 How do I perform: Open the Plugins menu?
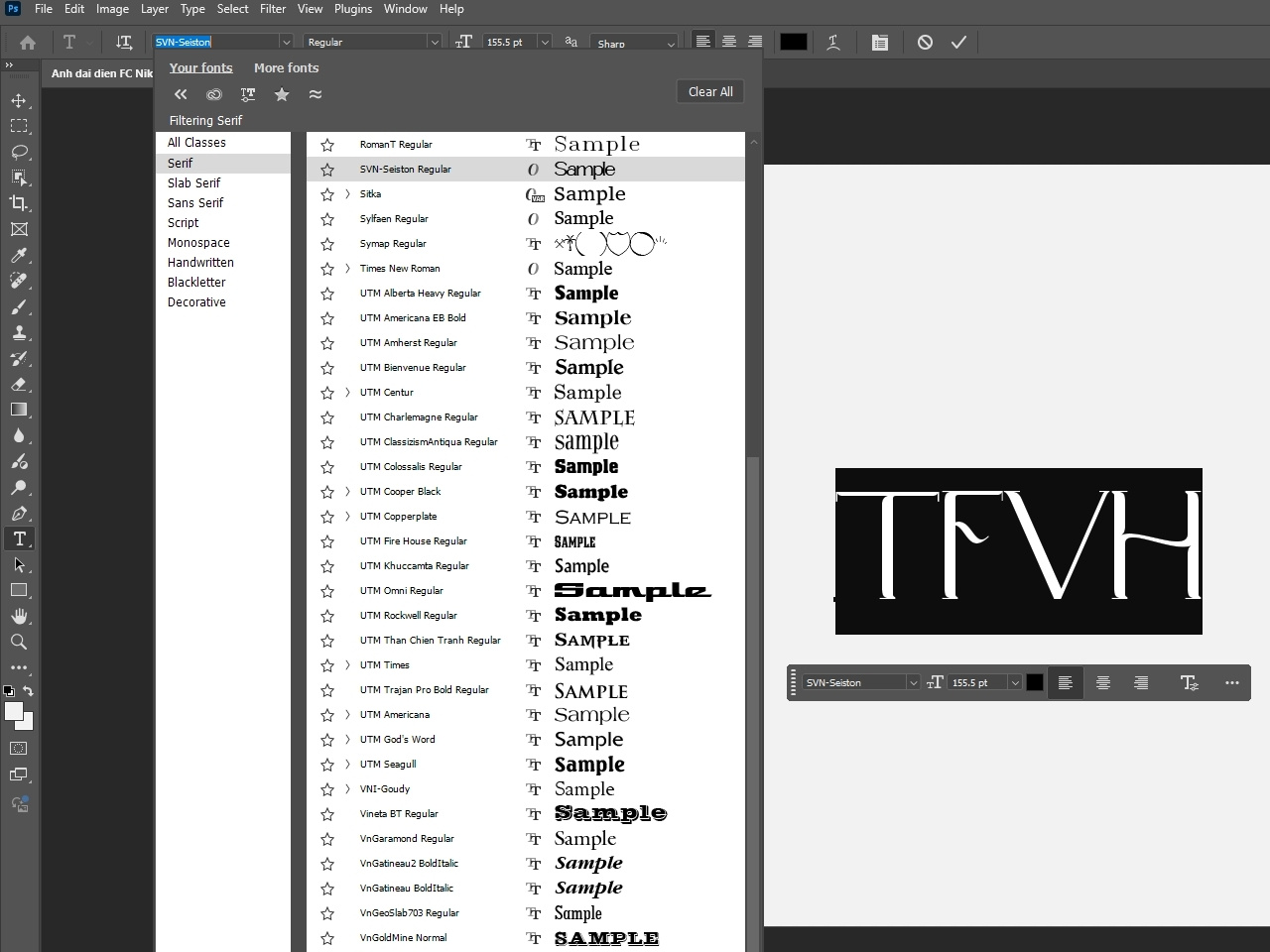(x=353, y=9)
